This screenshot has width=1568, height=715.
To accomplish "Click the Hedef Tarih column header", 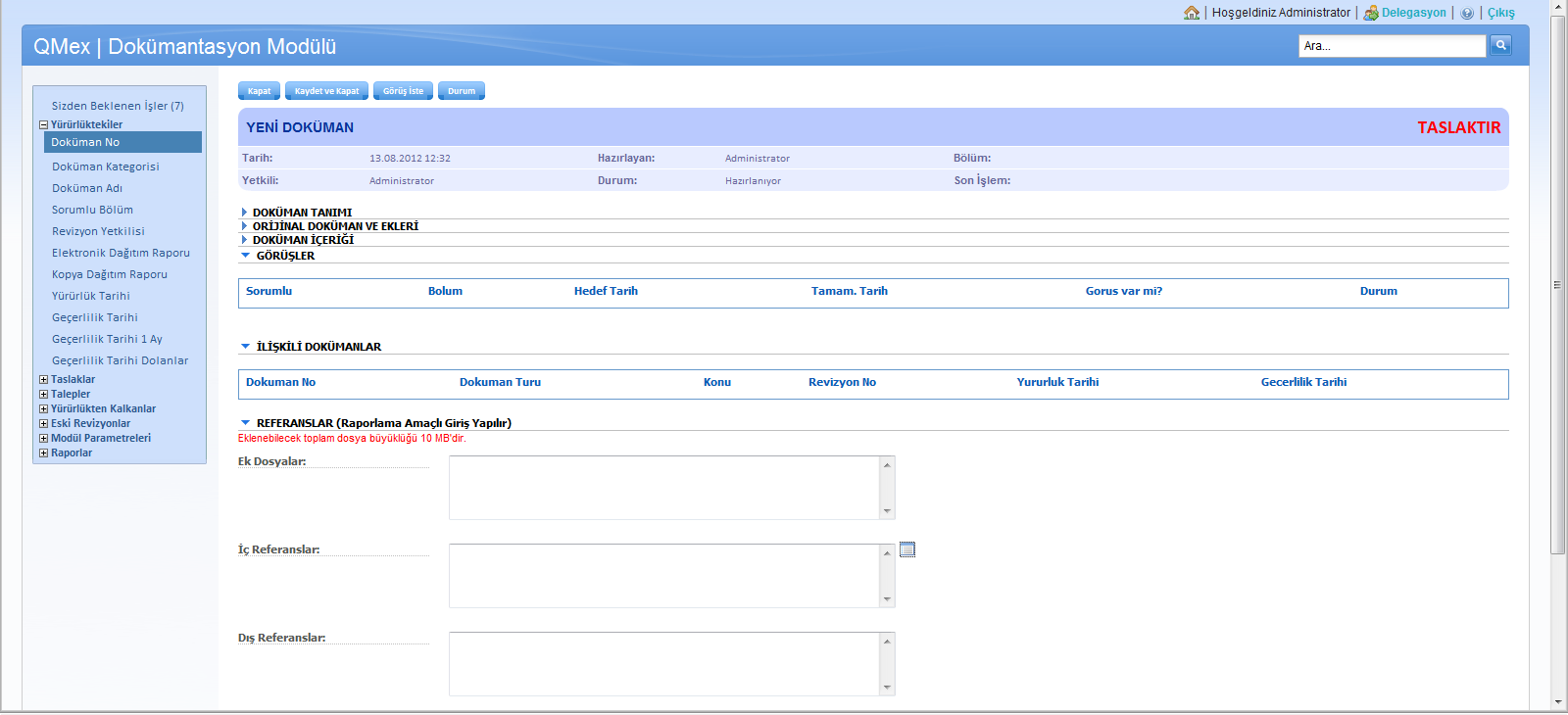I will pos(606,291).
